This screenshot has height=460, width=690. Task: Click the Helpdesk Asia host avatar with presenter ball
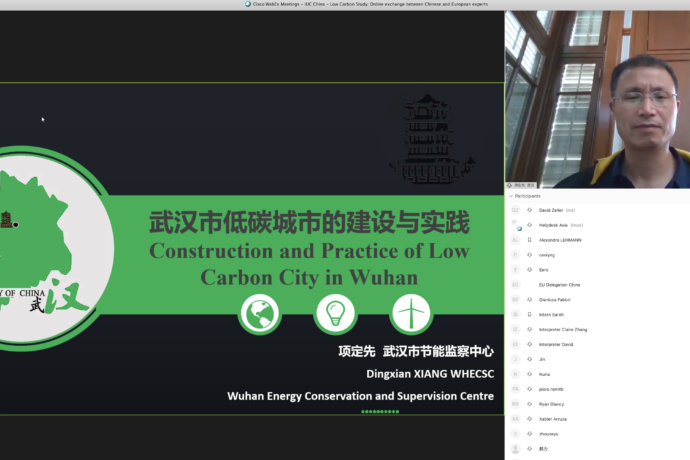point(516,225)
